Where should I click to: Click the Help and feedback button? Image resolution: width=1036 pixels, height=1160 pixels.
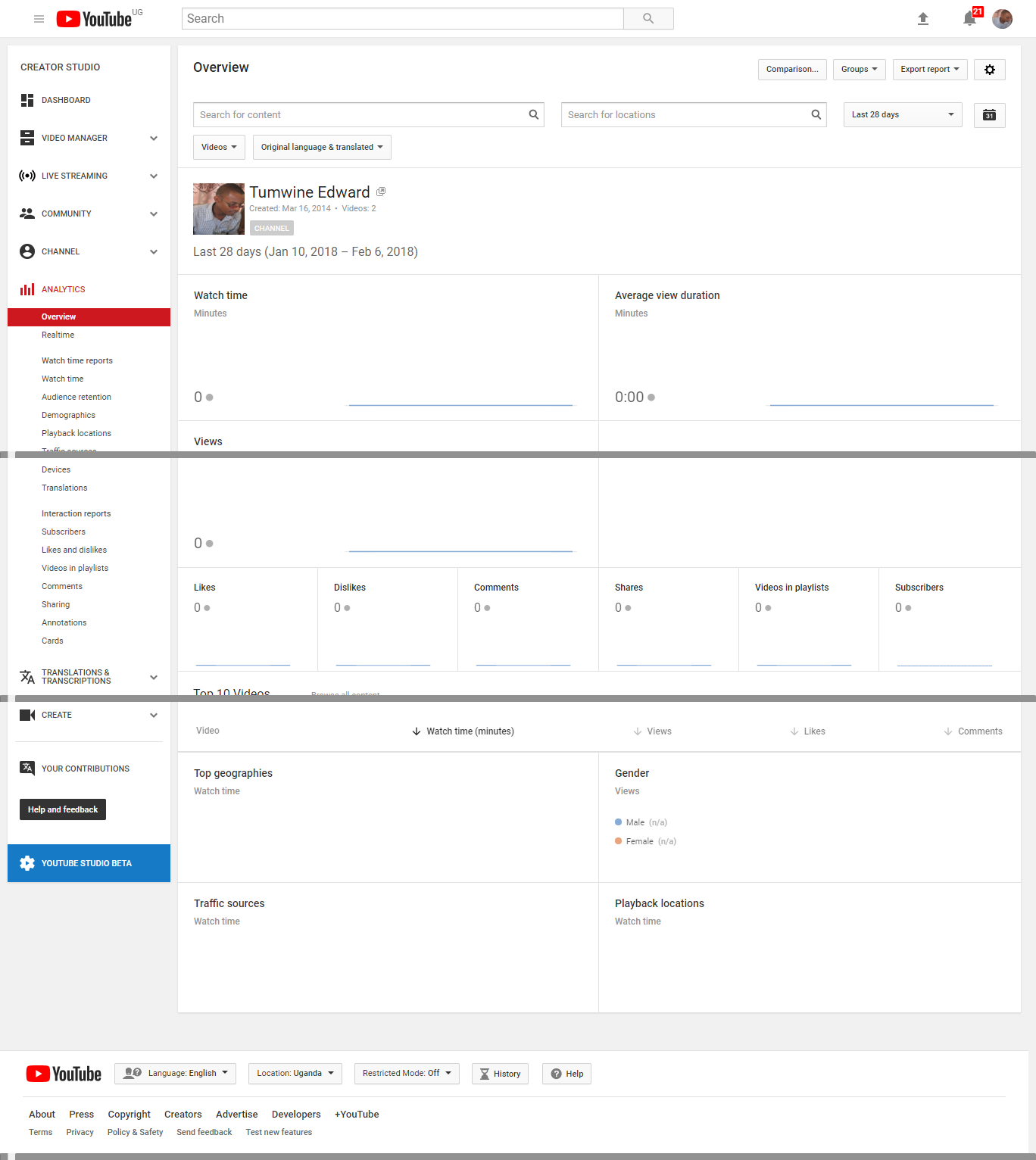(x=63, y=809)
